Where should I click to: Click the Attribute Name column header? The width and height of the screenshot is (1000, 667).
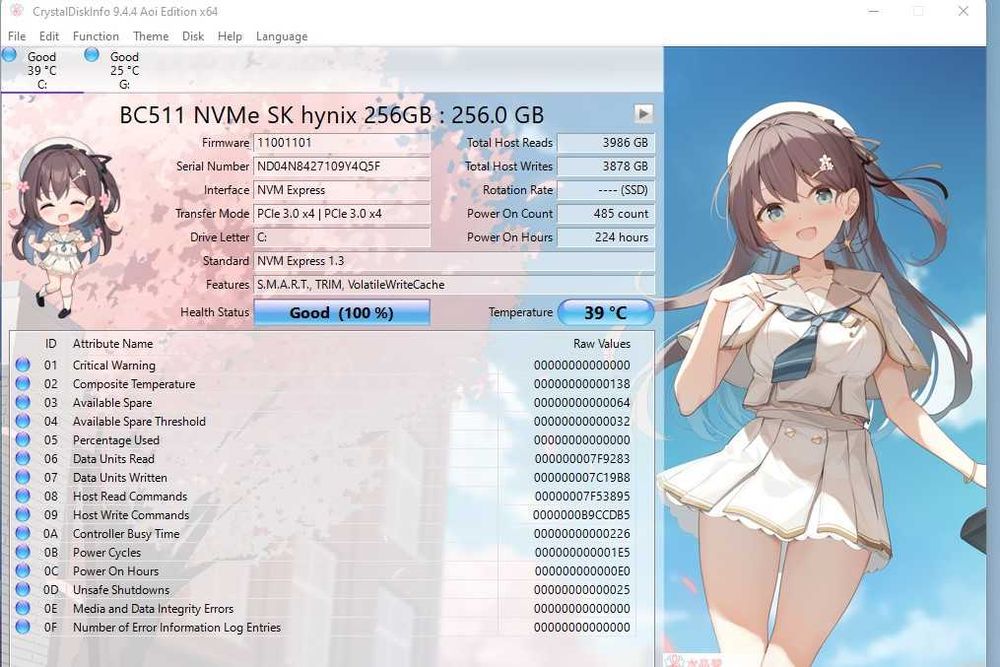coord(113,344)
